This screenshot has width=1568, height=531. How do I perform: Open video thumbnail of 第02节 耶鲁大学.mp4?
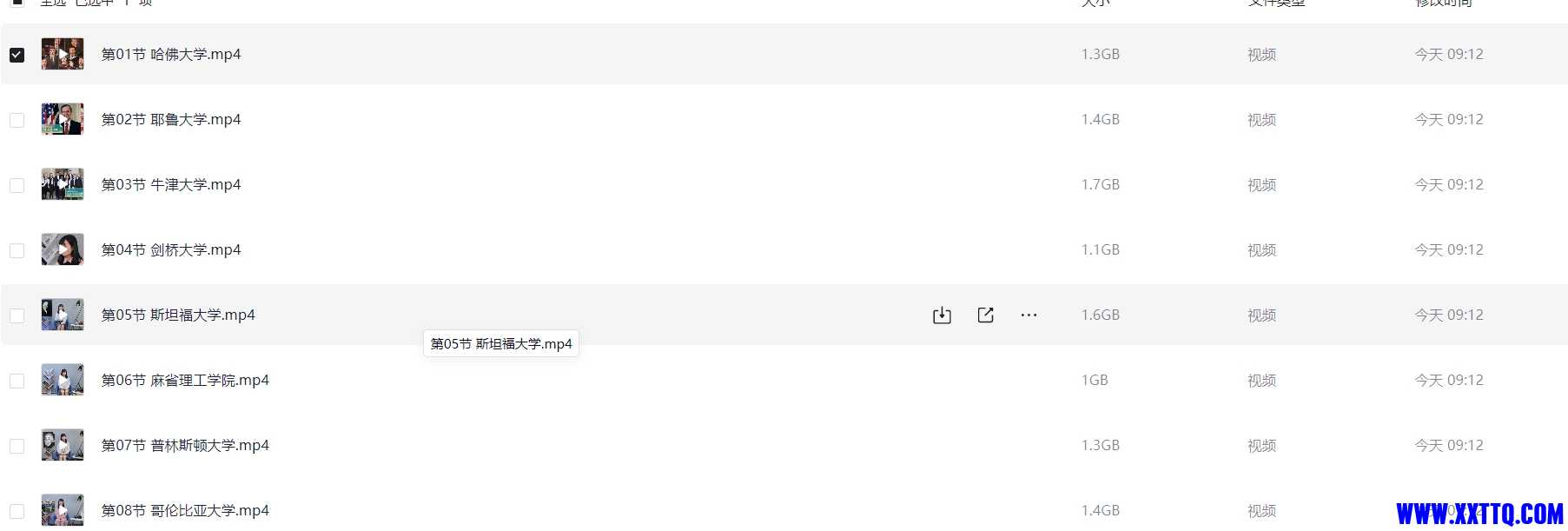pyautogui.click(x=63, y=119)
